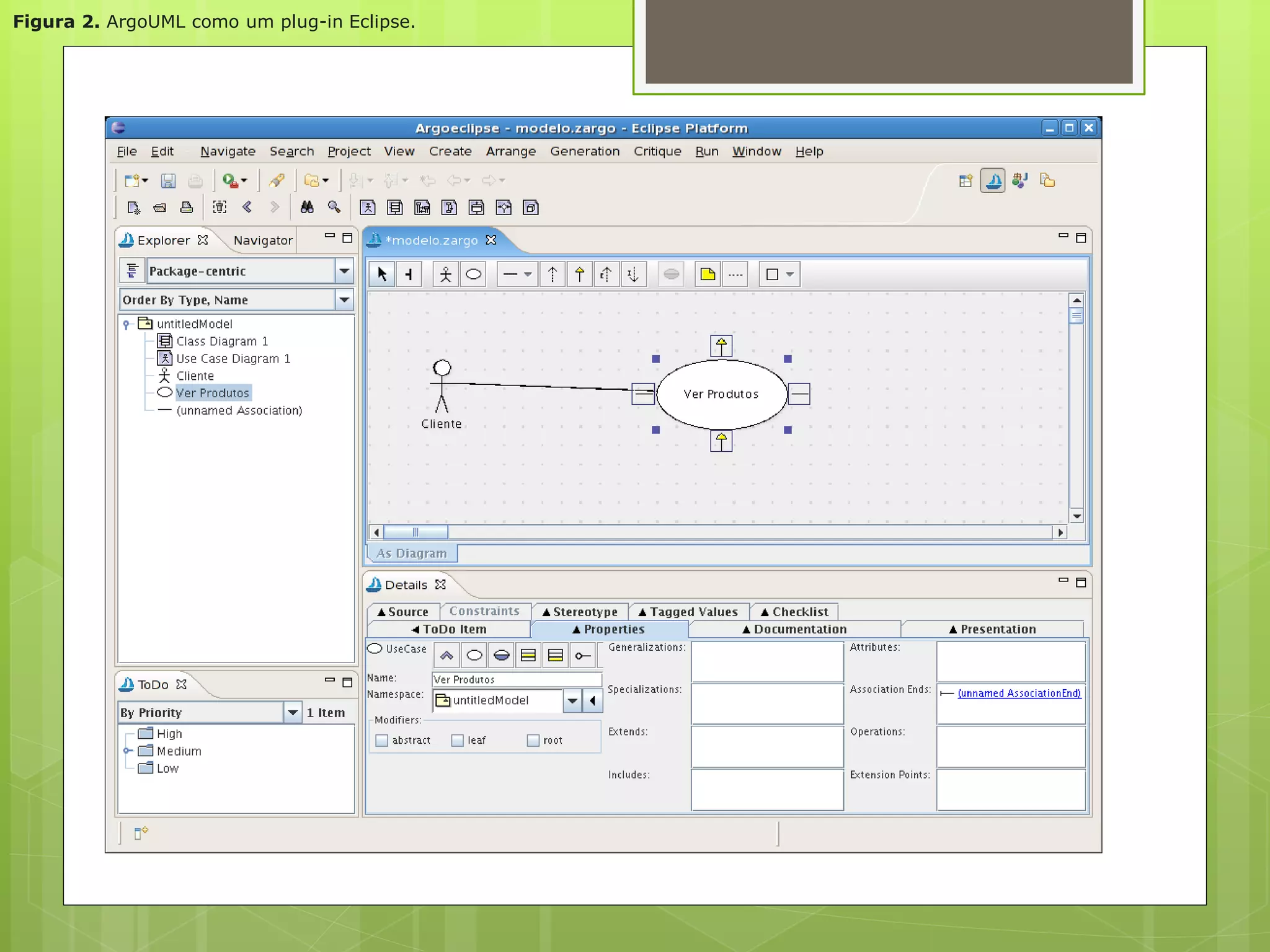Close the modelo.zargo editor tab

(491, 240)
